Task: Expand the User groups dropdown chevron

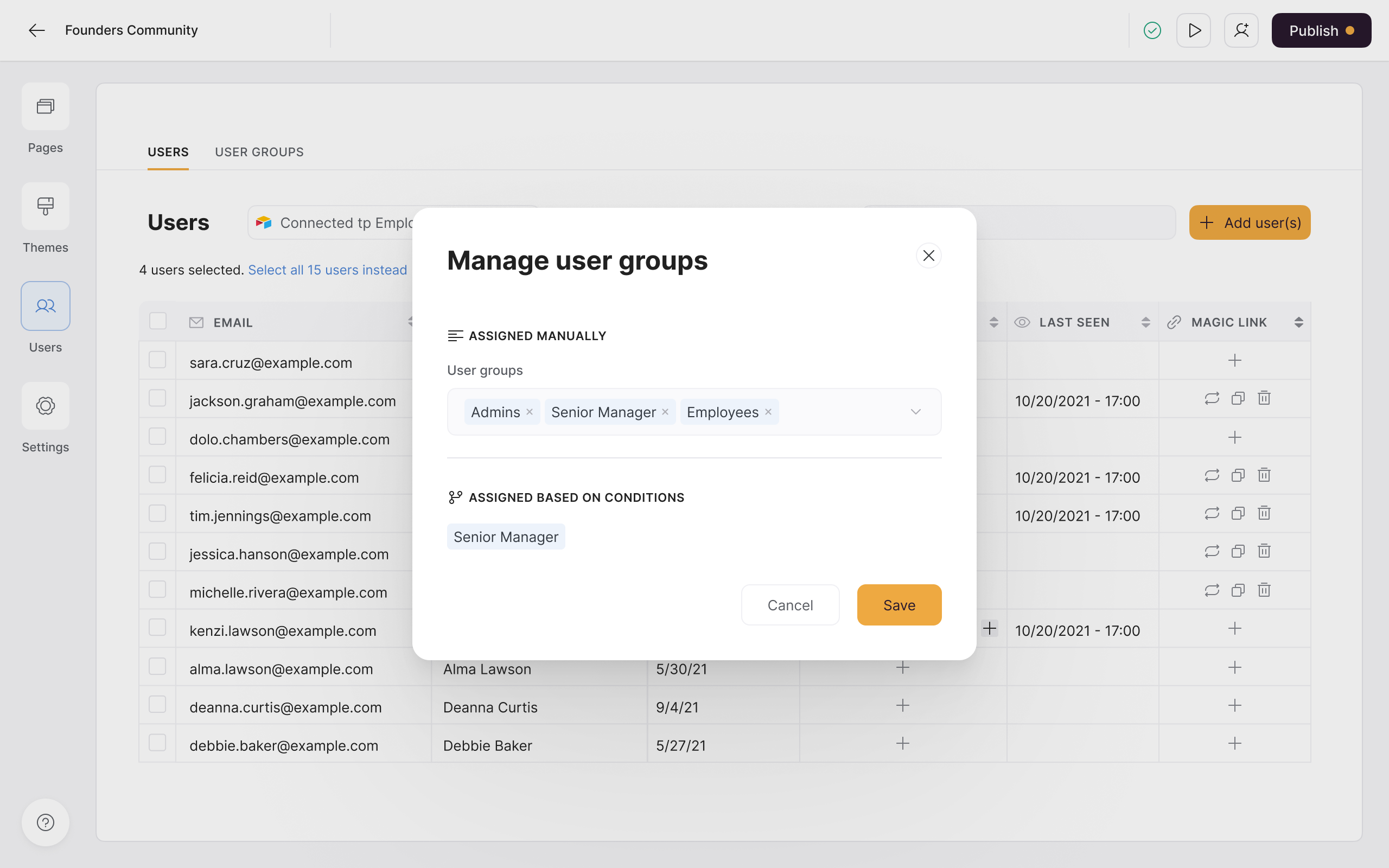Action: (915, 412)
